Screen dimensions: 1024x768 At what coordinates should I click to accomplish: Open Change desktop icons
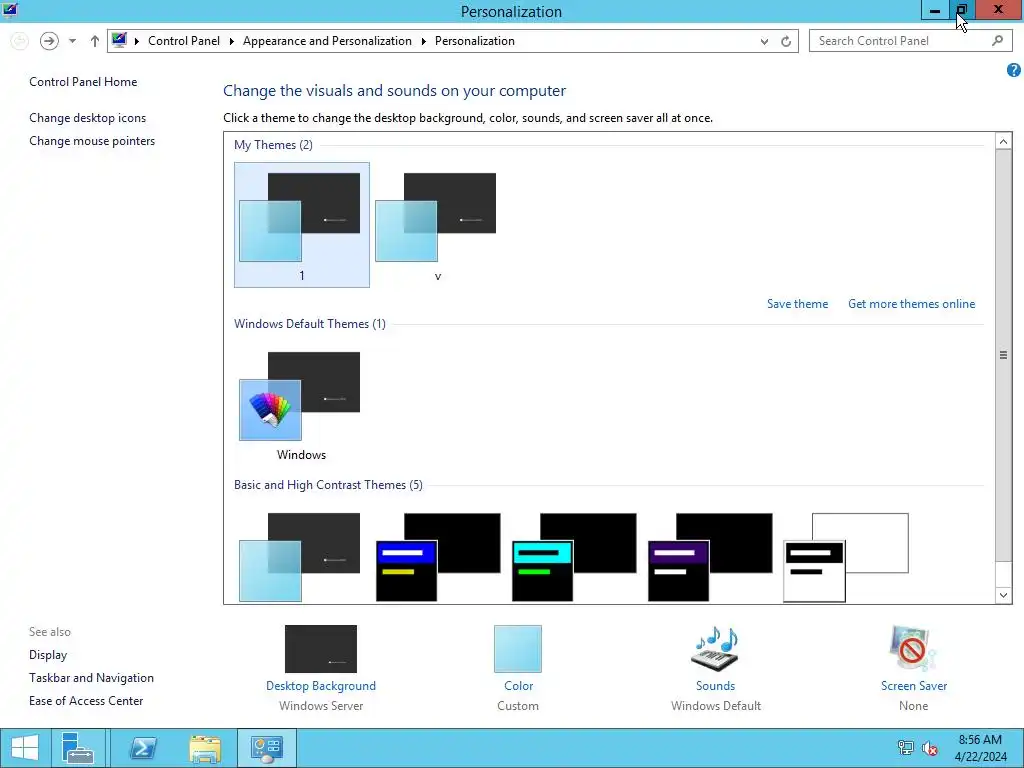[x=88, y=118]
